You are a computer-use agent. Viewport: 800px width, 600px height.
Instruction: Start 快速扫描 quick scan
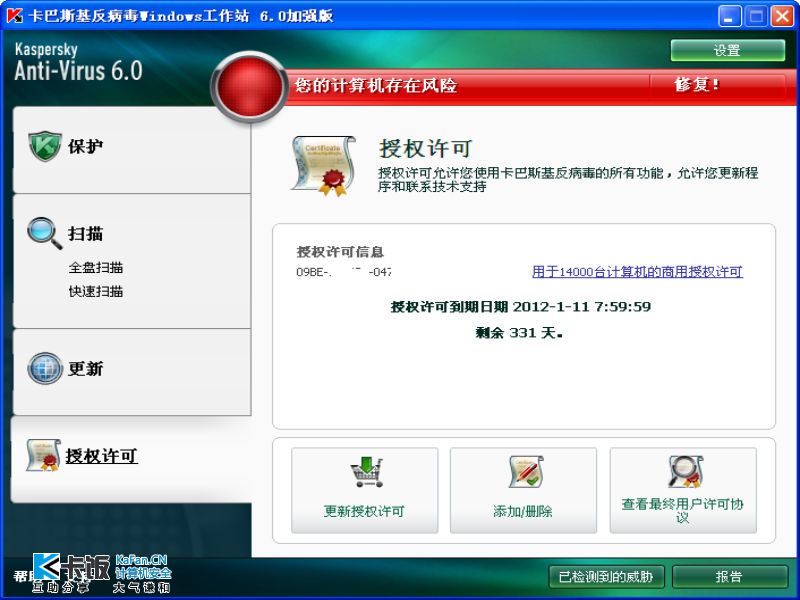(x=96, y=291)
